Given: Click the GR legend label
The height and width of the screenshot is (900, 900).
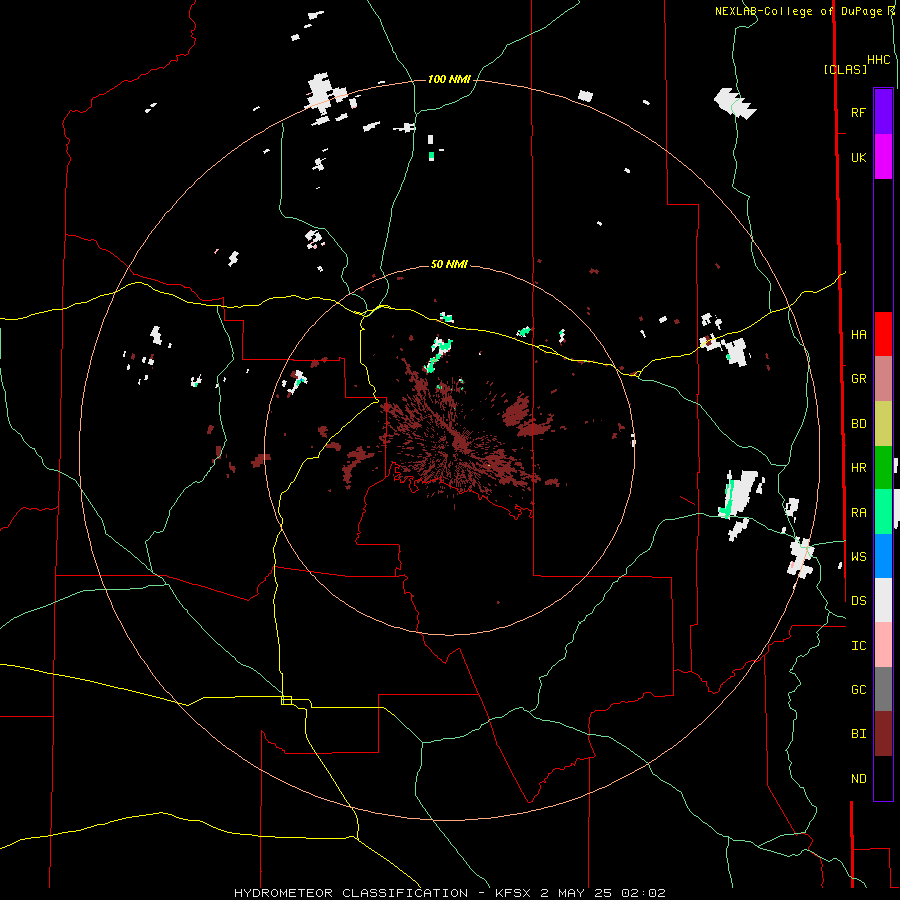Looking at the screenshot, I should (x=858, y=379).
